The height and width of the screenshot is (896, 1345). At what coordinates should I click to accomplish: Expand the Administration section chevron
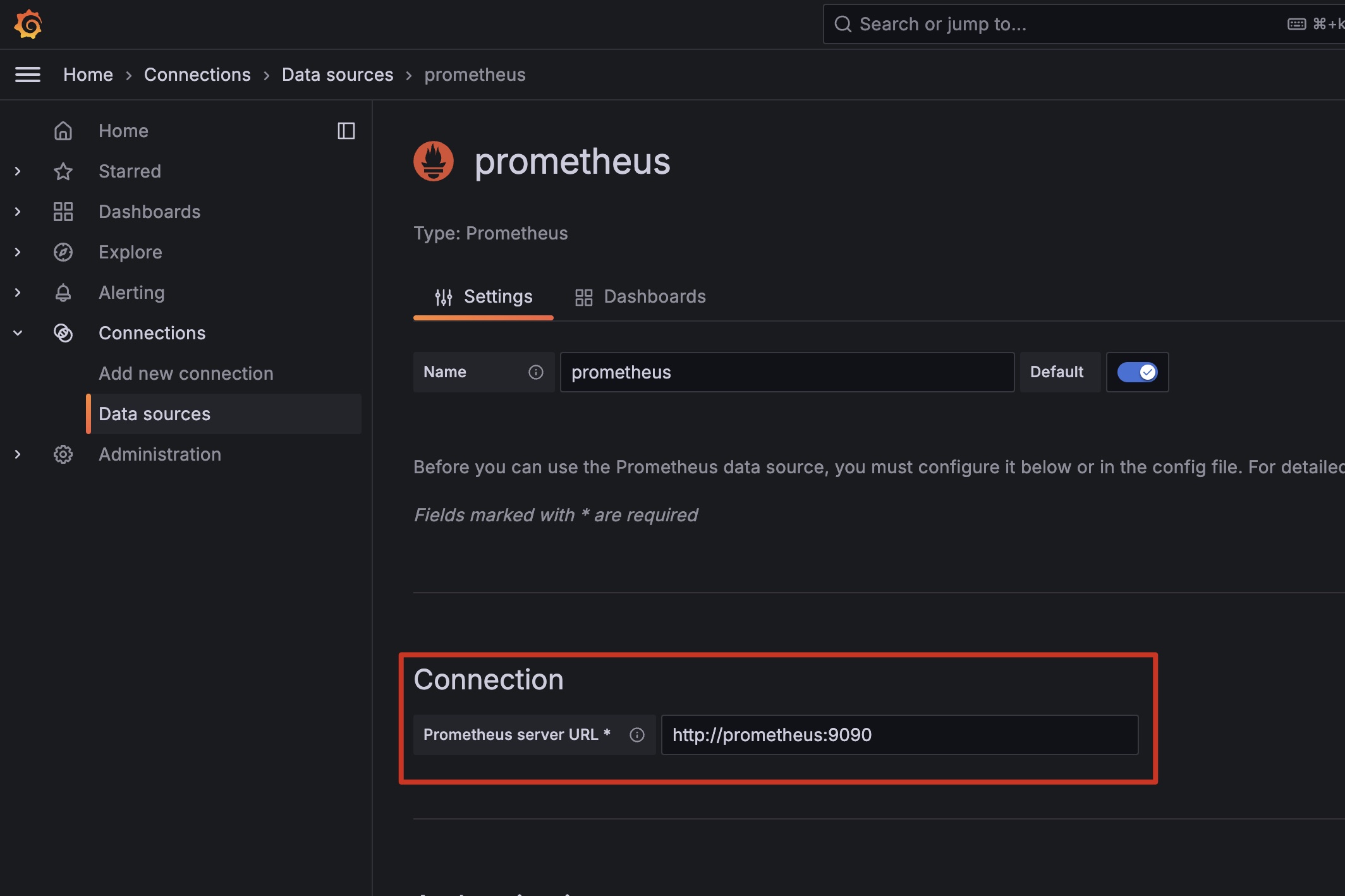(x=18, y=454)
